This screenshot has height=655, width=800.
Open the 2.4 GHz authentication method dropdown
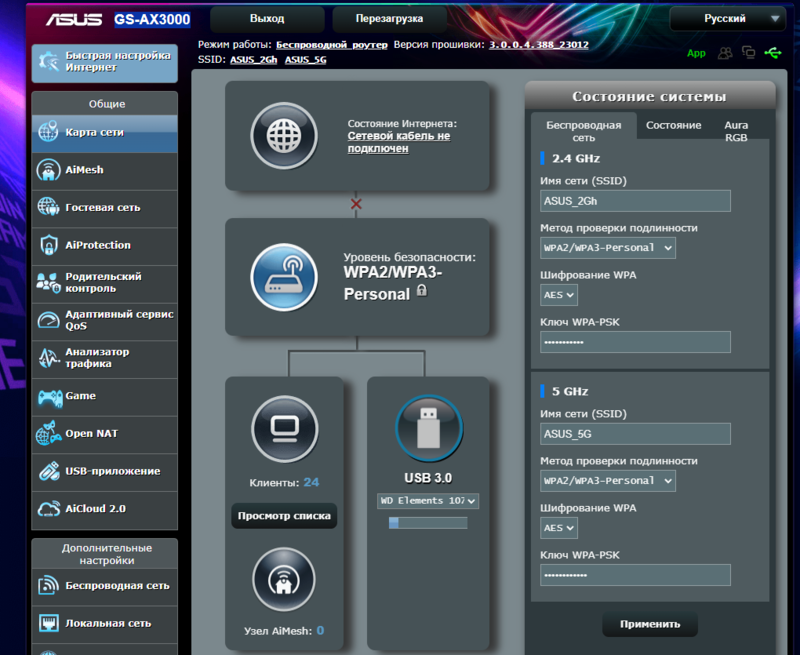pyautogui.click(x=608, y=248)
